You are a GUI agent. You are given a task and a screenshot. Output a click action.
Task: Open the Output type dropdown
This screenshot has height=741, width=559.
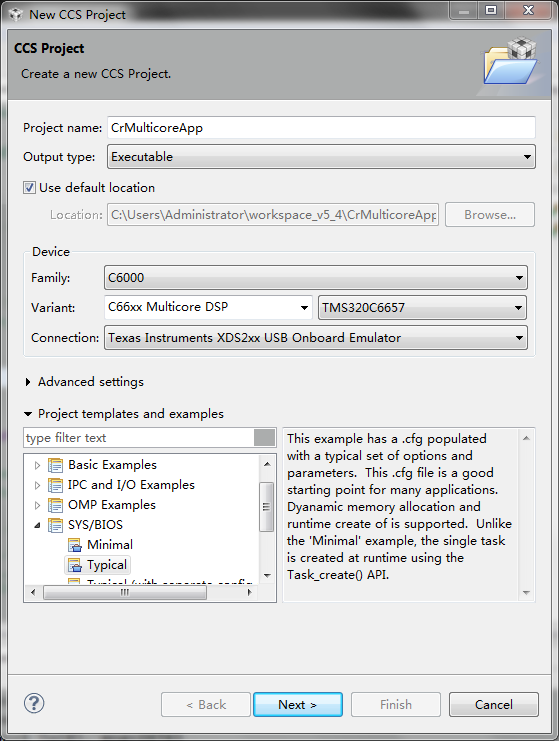pos(321,157)
